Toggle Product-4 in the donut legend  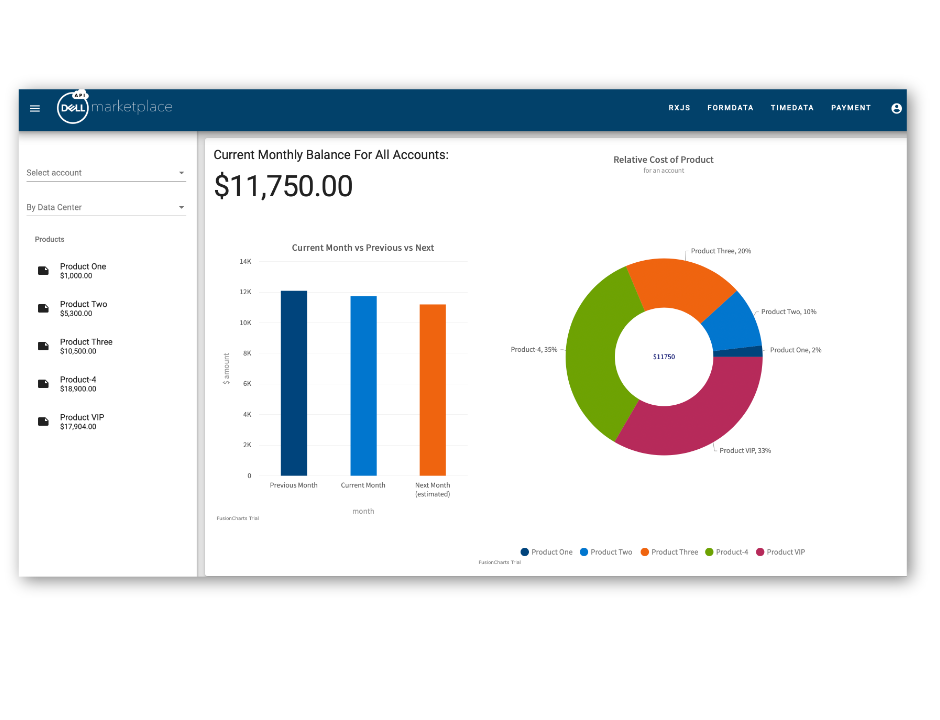[727, 552]
